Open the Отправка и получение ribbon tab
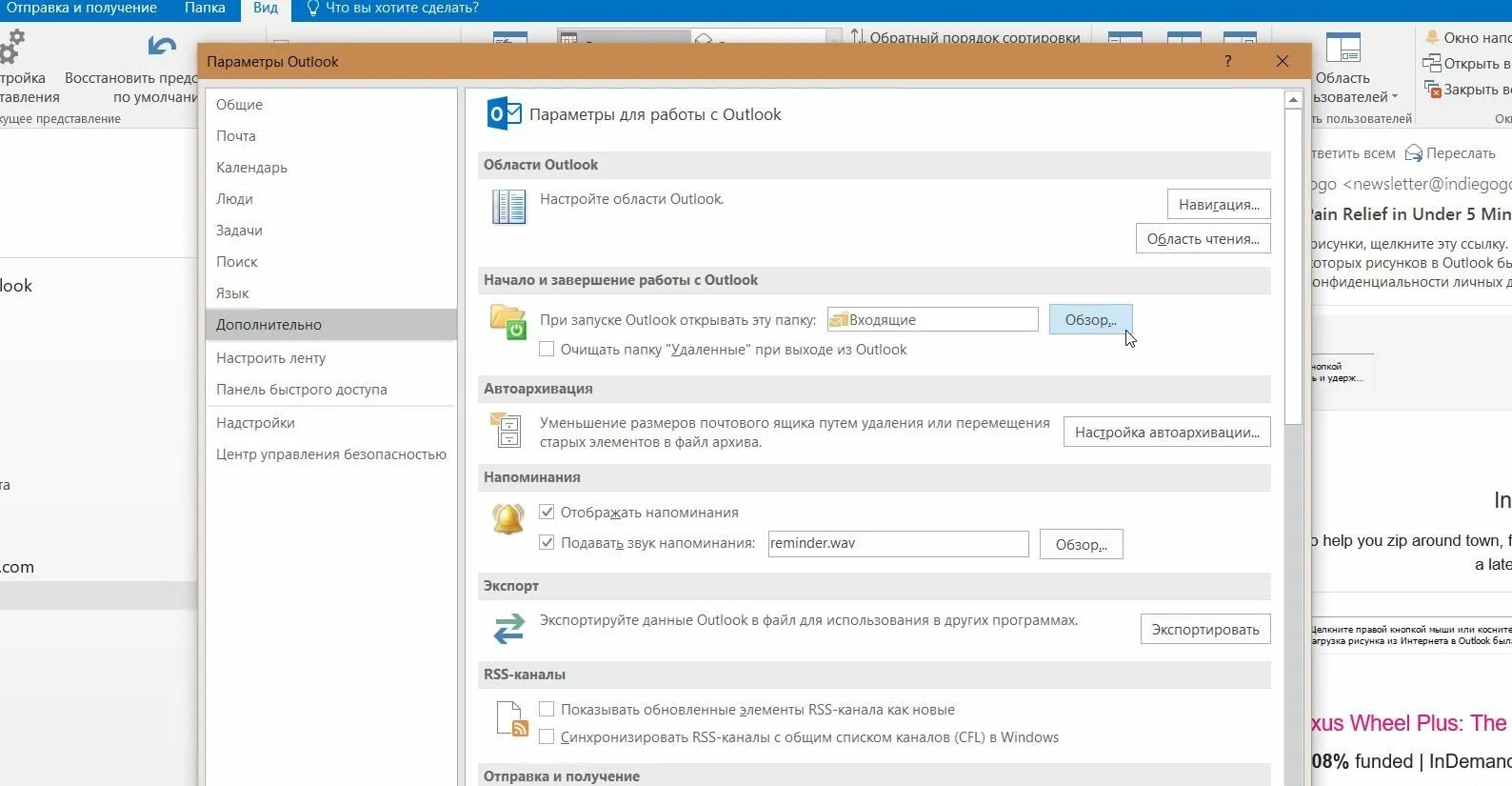 pyautogui.click(x=81, y=8)
